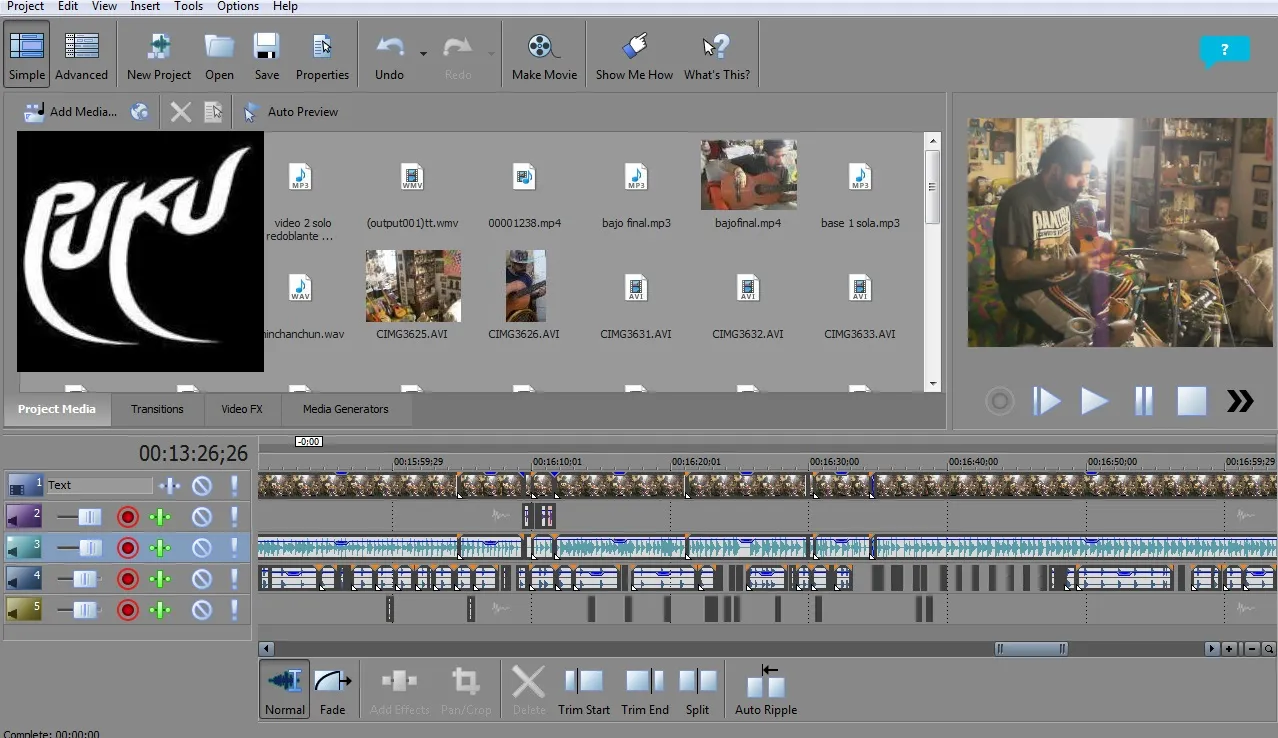Trim Start of the selected clip
Screen dimensions: 1278x738
point(584,690)
